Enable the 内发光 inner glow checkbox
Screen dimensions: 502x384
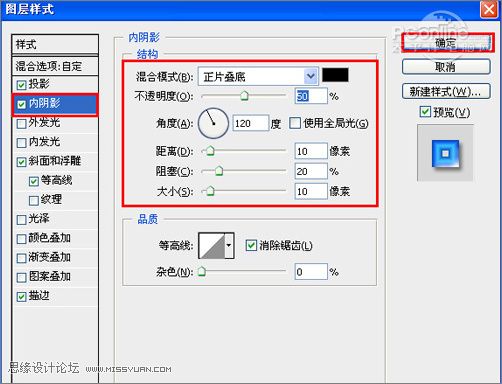(21, 143)
